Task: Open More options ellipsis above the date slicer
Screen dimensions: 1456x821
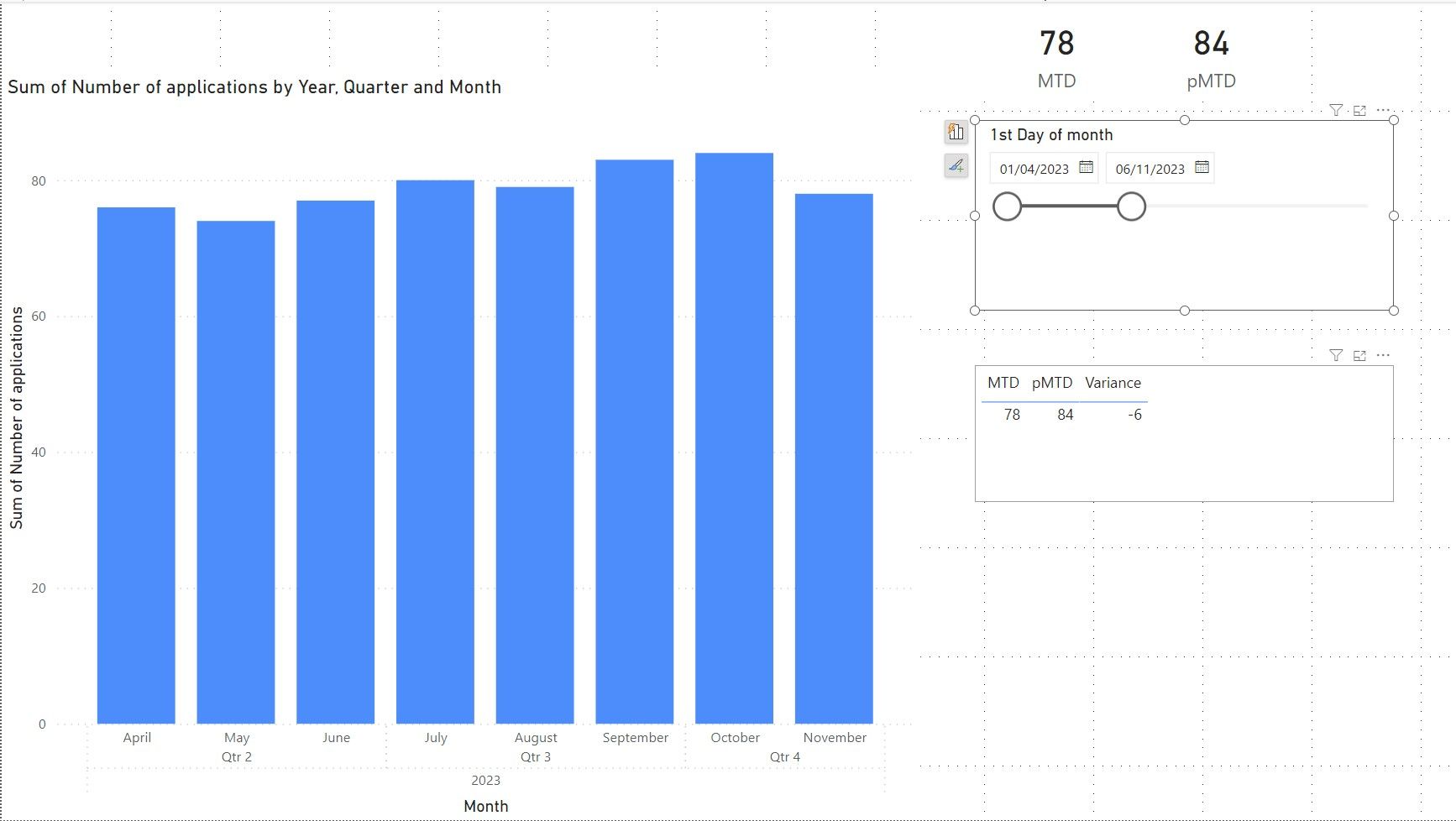Action: pos(1383,110)
